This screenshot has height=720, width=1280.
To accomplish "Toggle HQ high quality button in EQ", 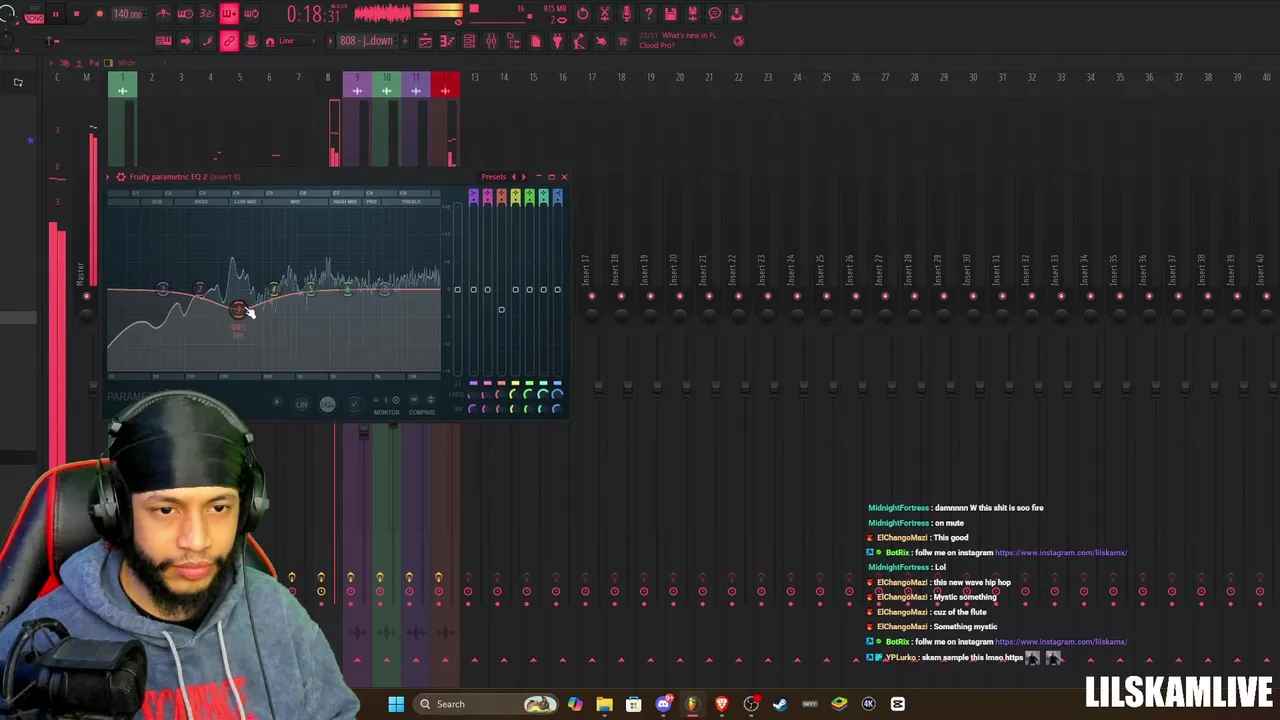I will coord(327,404).
